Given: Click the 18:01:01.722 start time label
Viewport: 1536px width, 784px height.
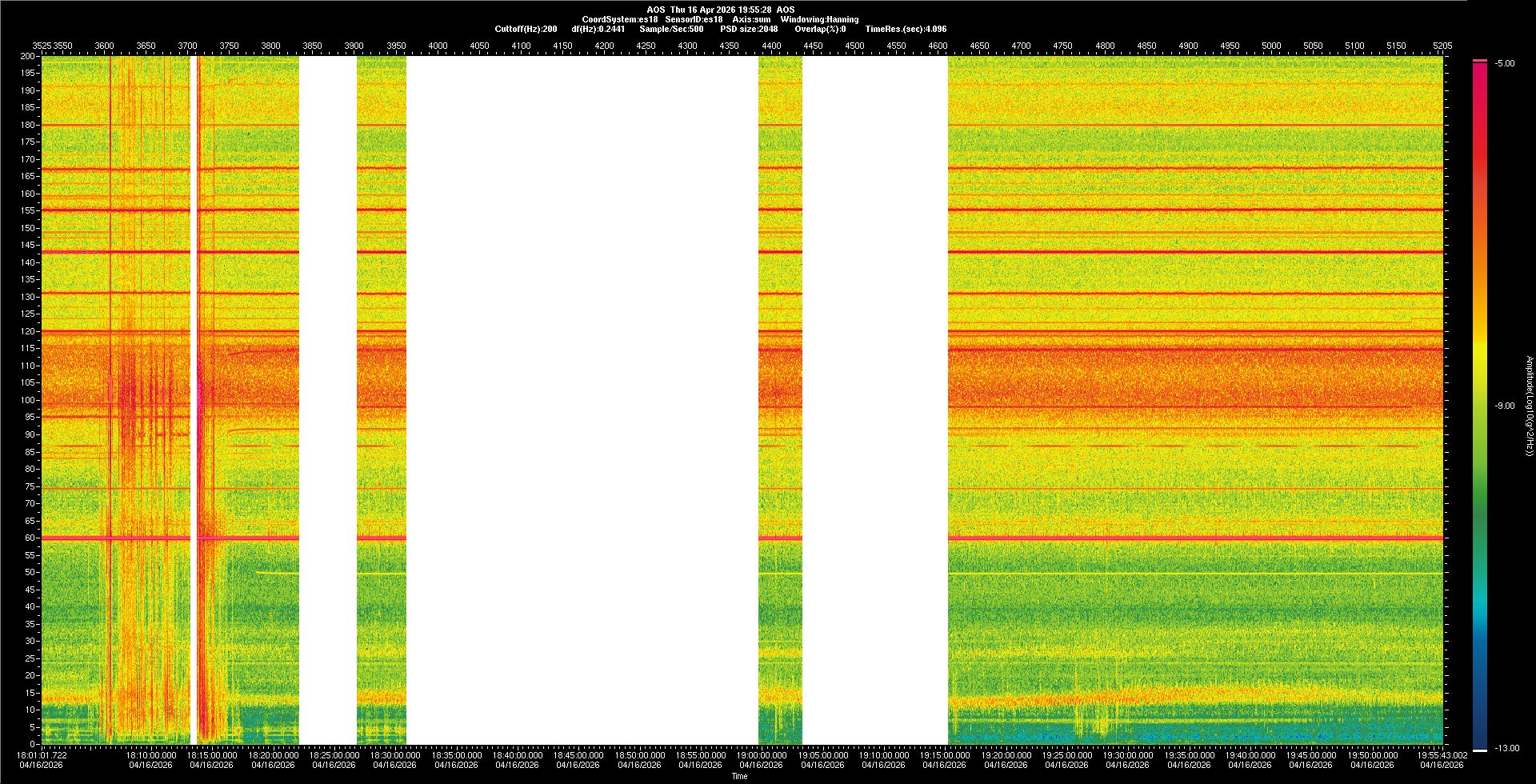Looking at the screenshot, I should [x=42, y=755].
